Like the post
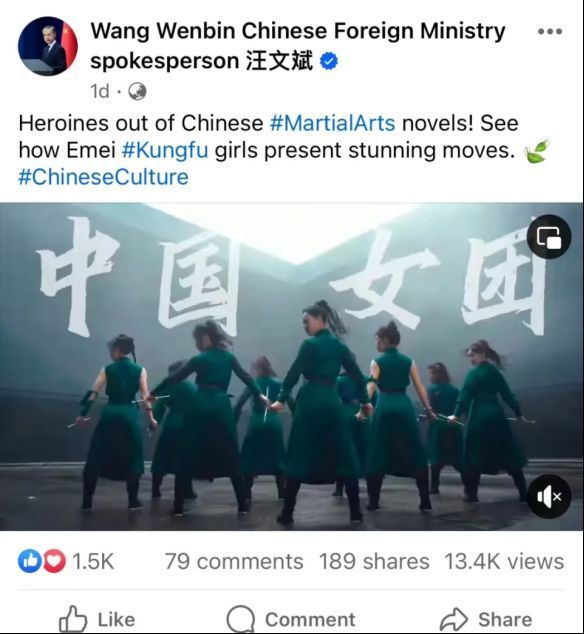 pos(97,619)
